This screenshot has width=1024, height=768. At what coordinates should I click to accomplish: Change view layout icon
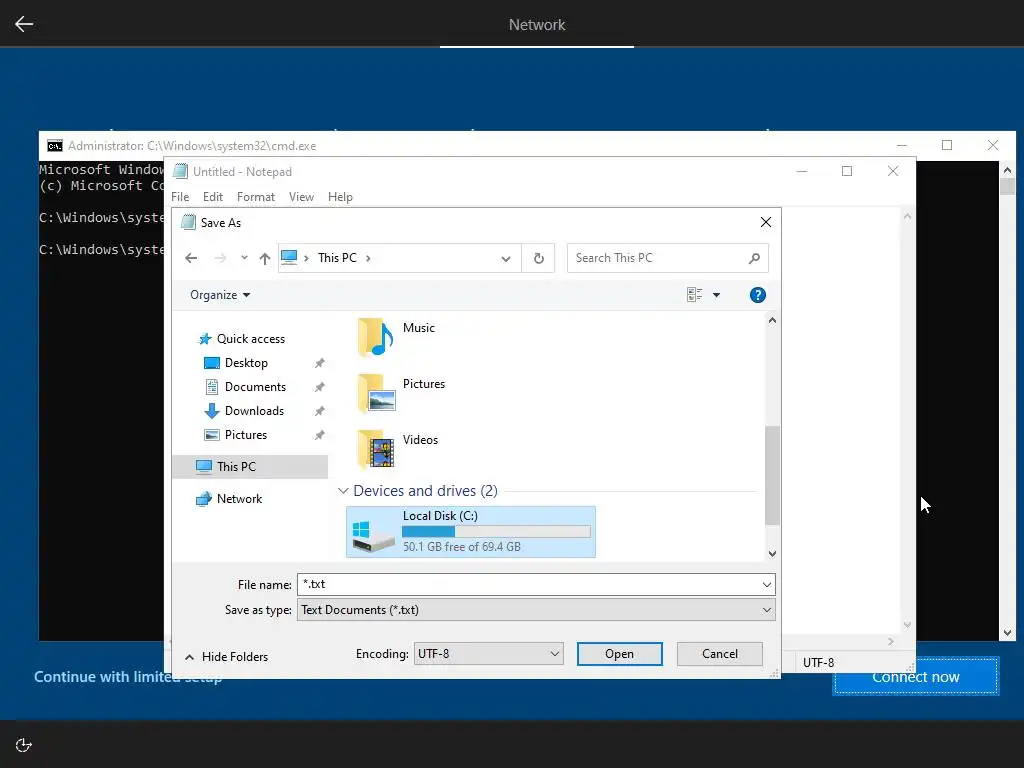694,295
